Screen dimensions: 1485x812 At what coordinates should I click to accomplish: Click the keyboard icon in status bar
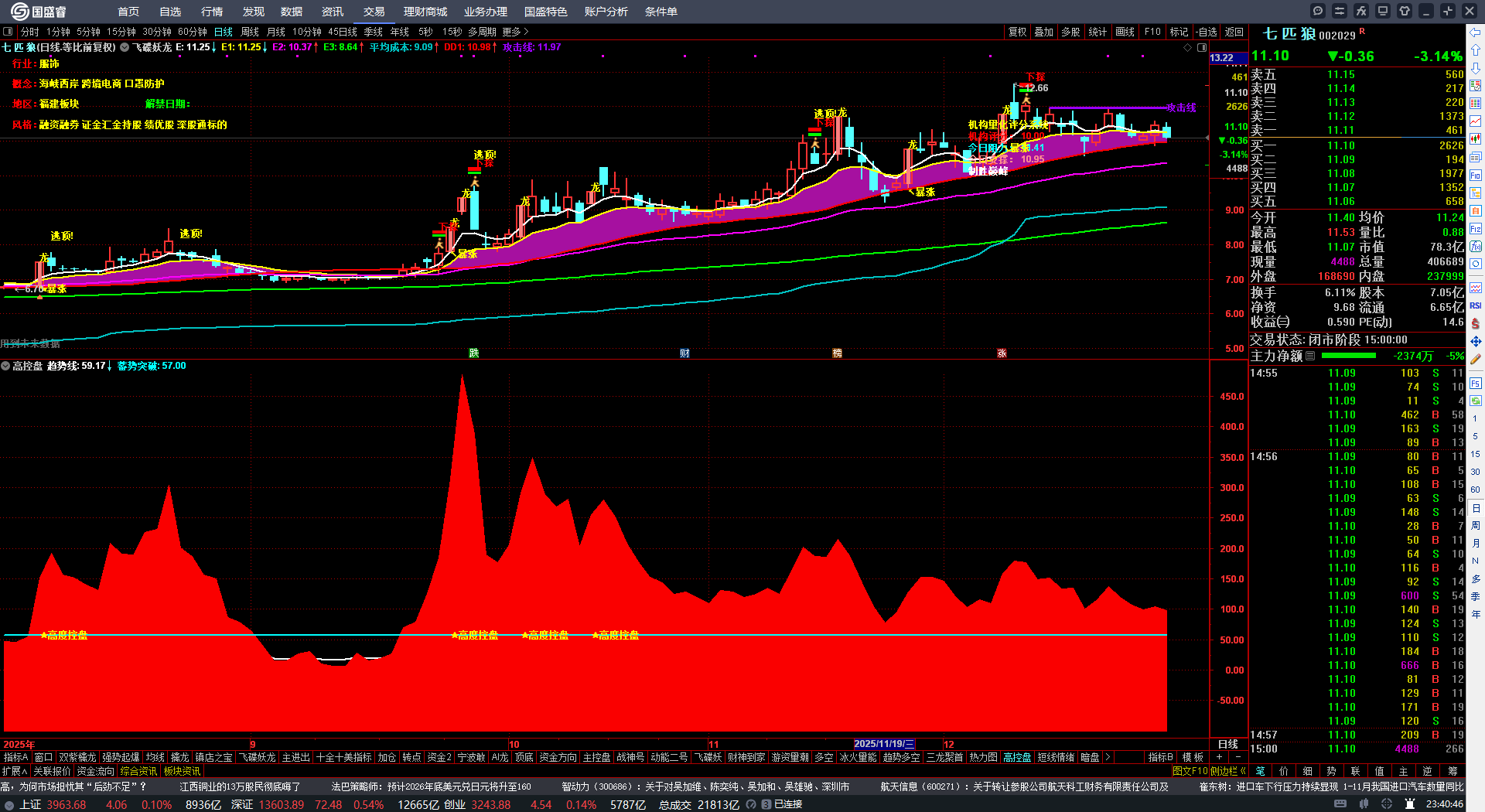click(1340, 804)
